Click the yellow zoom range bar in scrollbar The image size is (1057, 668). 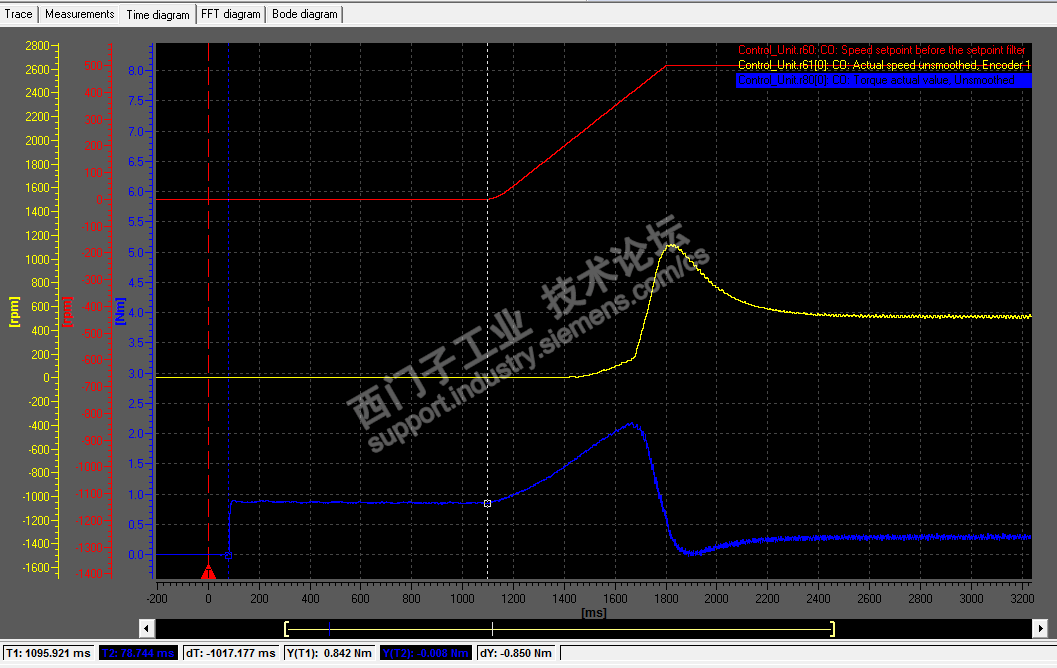pyautogui.click(x=560, y=629)
